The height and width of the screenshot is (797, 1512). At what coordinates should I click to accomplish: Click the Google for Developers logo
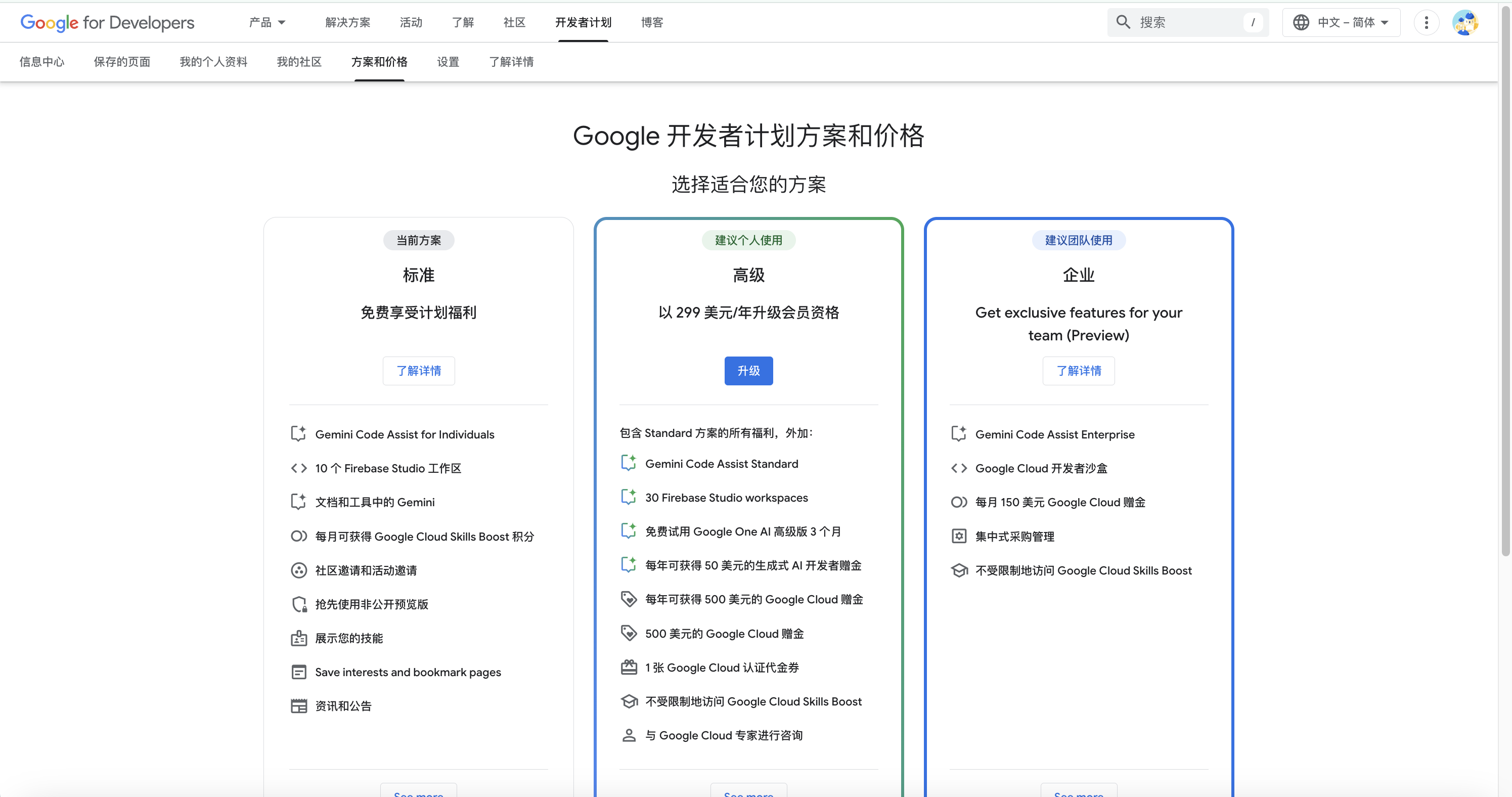[x=107, y=22]
